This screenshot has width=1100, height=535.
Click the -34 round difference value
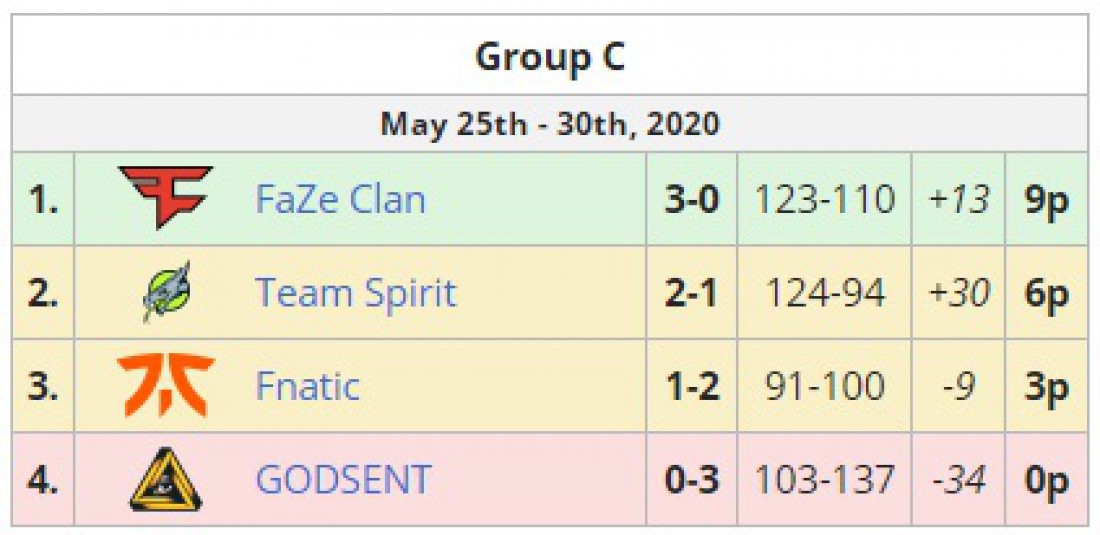tap(958, 481)
